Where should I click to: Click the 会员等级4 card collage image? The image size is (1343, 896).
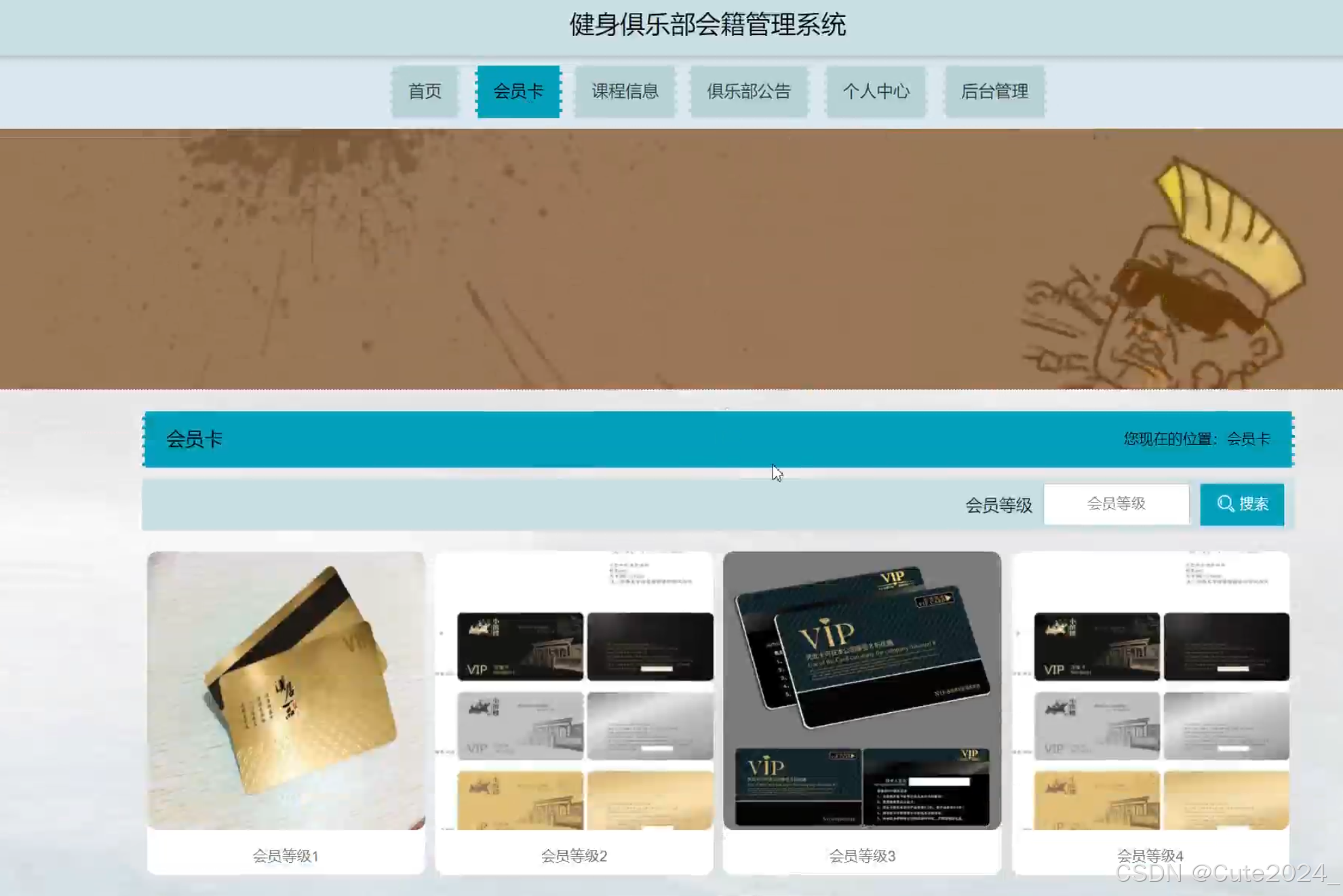(1153, 691)
